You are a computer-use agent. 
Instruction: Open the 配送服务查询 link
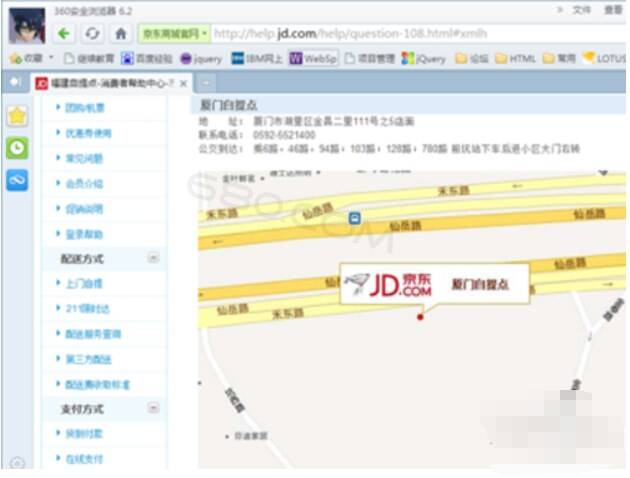93,334
